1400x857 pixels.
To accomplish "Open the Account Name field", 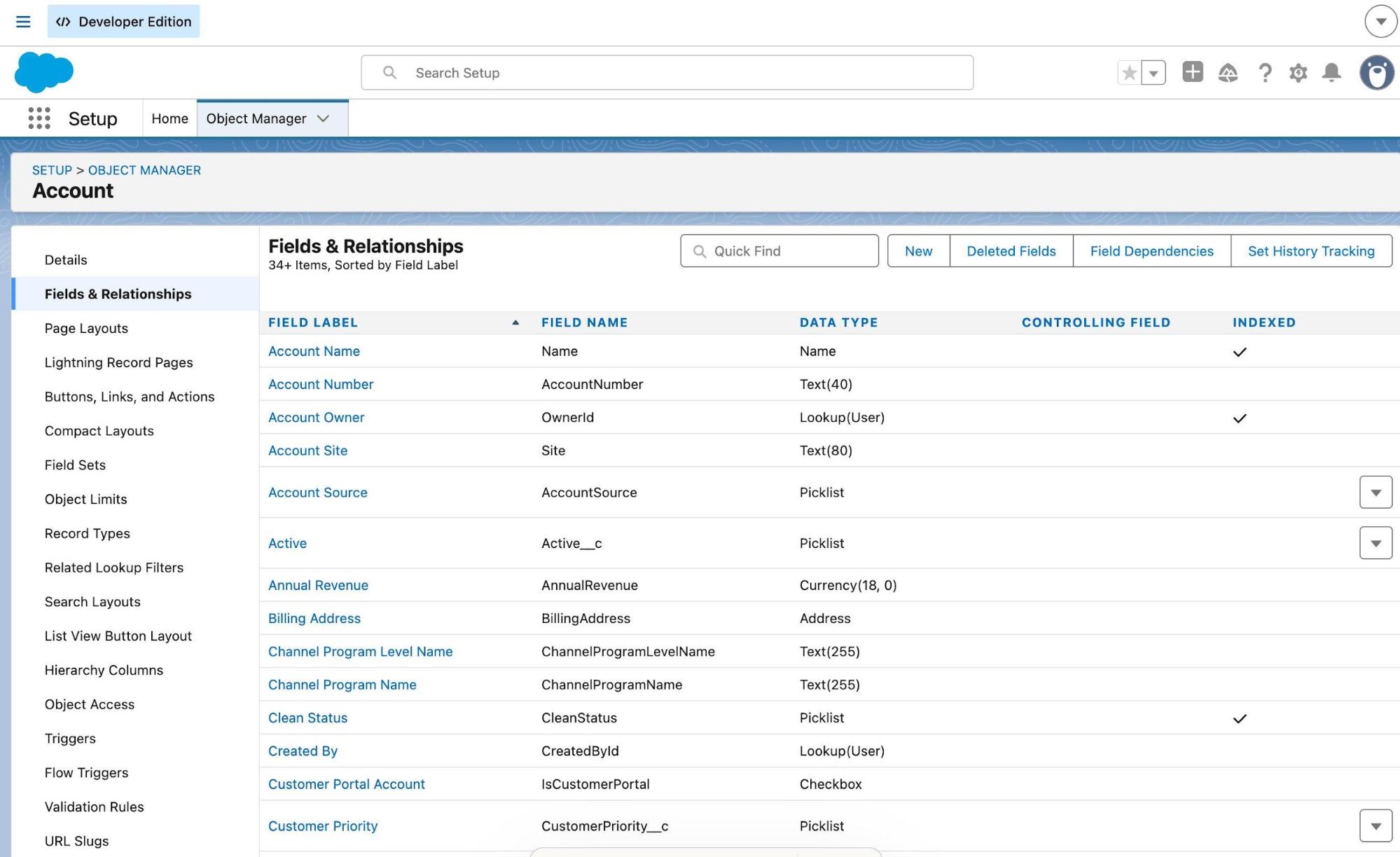I will click(x=314, y=352).
